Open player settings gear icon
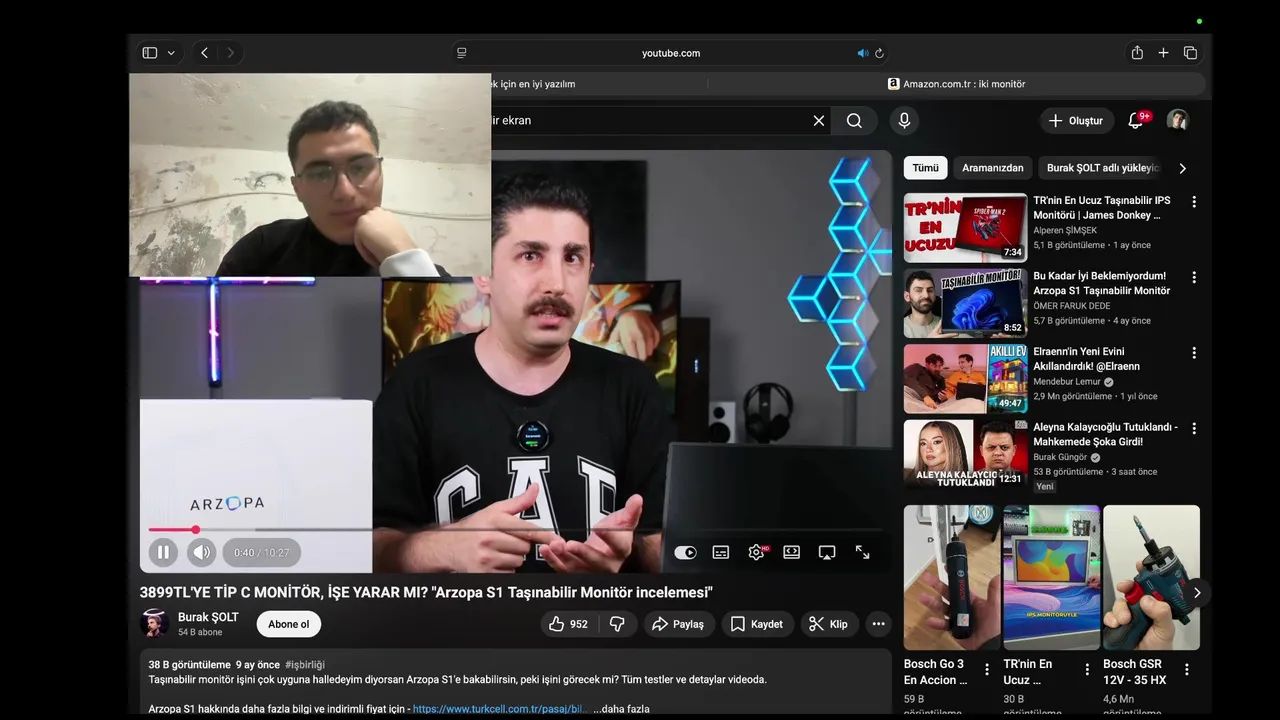This screenshot has width=1280, height=720. click(x=756, y=552)
